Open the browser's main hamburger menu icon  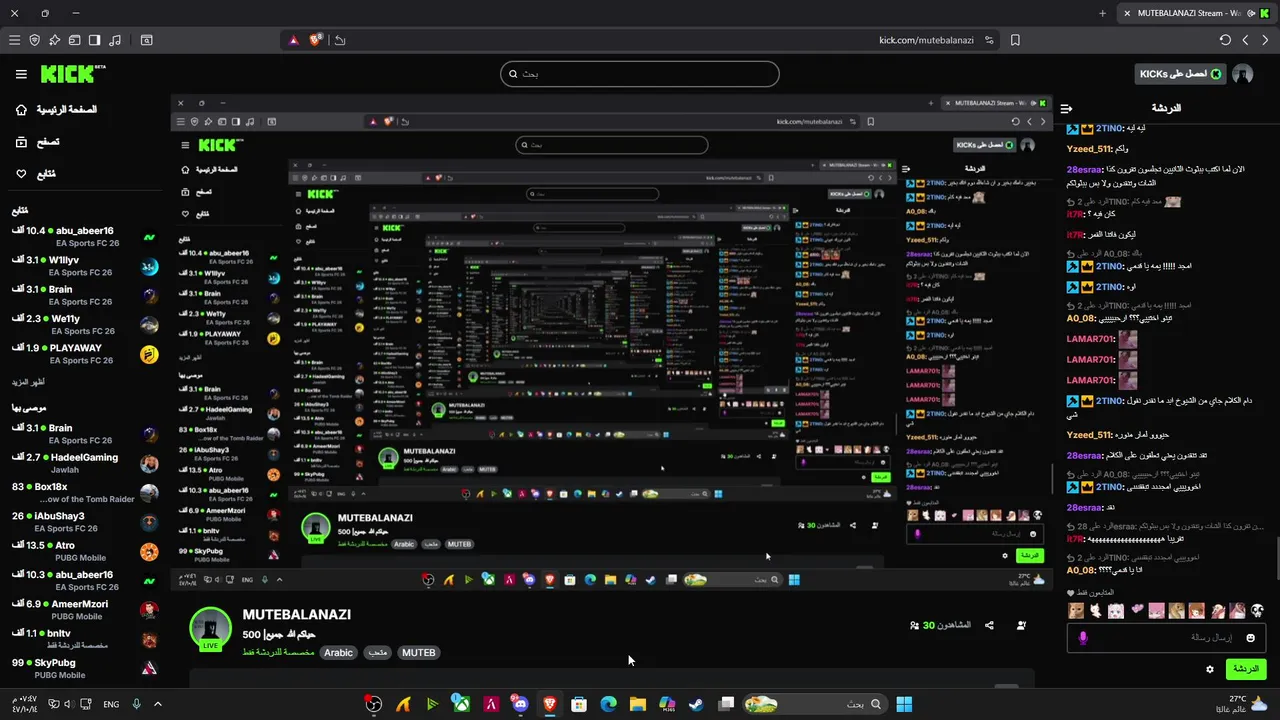[x=14, y=40]
